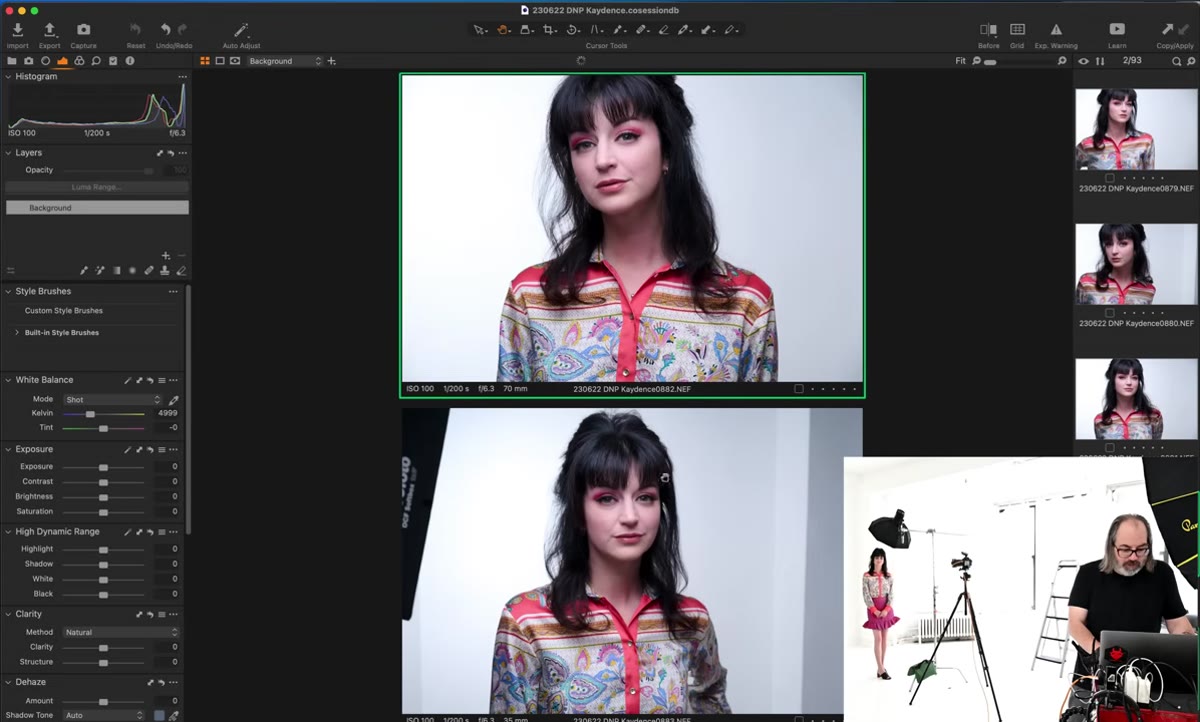Screen dimensions: 1200x722
Task: Open browser search magnifier icon
Action: pyautogui.click(x=1177, y=61)
